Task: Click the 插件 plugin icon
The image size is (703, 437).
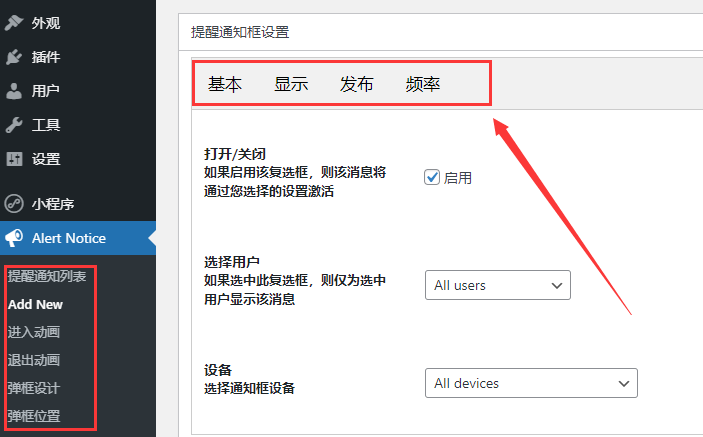Action: click(13, 57)
